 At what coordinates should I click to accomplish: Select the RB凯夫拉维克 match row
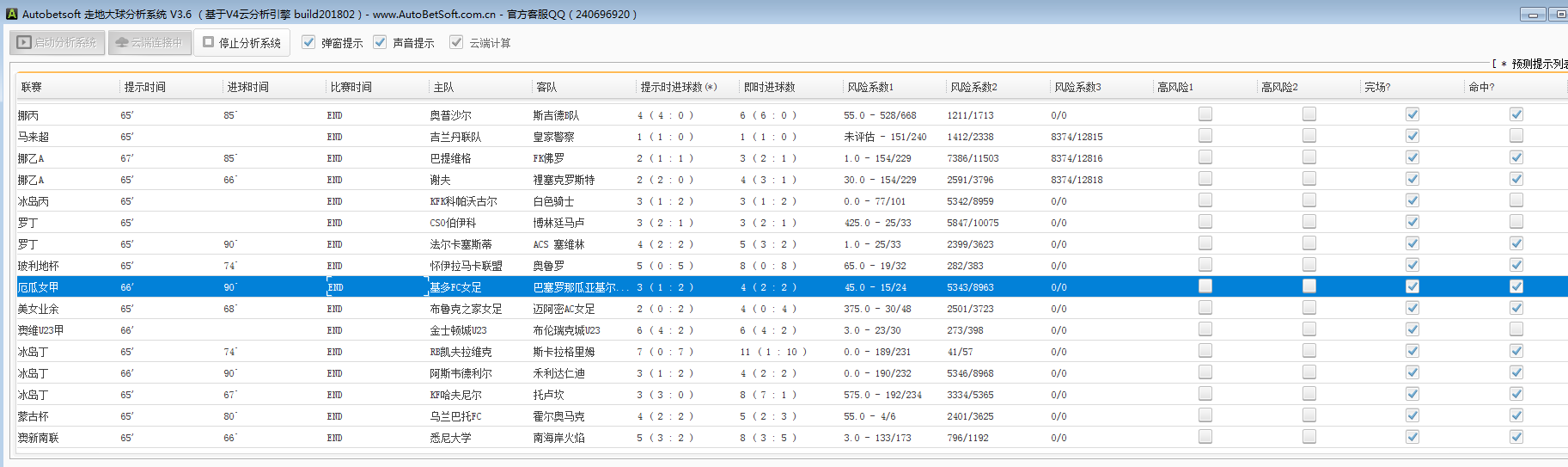(461, 352)
